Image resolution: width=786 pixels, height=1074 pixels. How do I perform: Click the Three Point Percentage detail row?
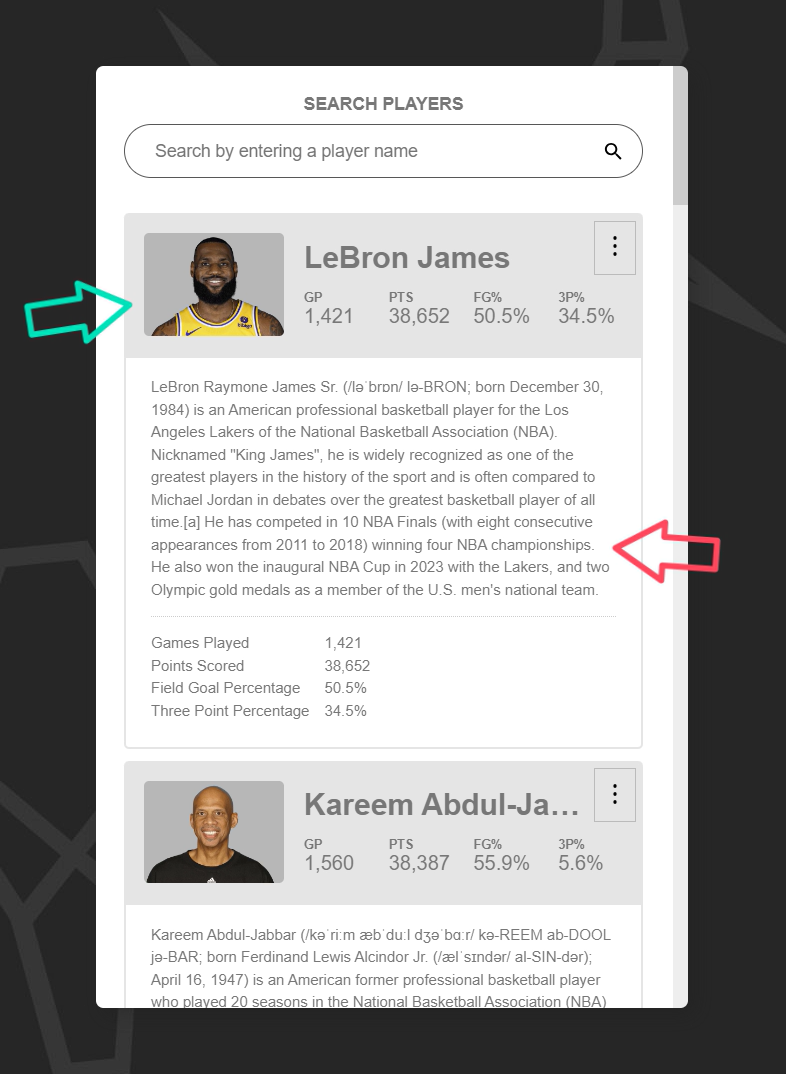tap(259, 711)
